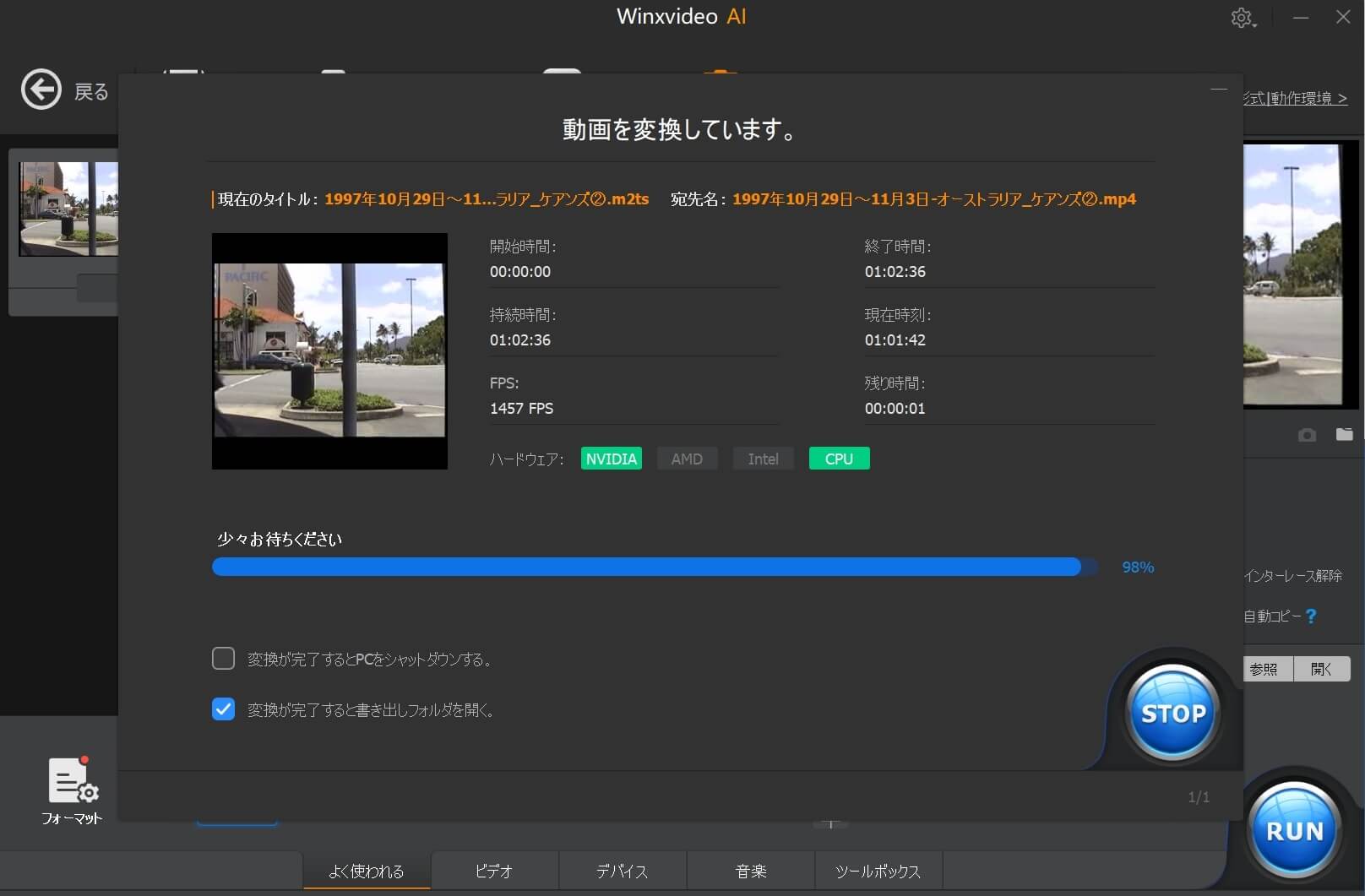The height and width of the screenshot is (896, 1365).
Task: Click the conversion preview thumbnail in dialog
Action: pos(329,350)
